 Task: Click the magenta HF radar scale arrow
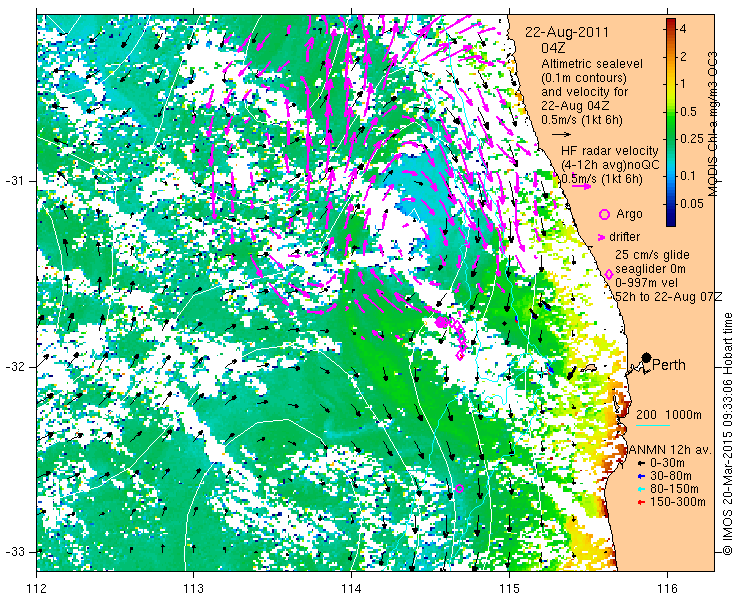tap(581, 186)
